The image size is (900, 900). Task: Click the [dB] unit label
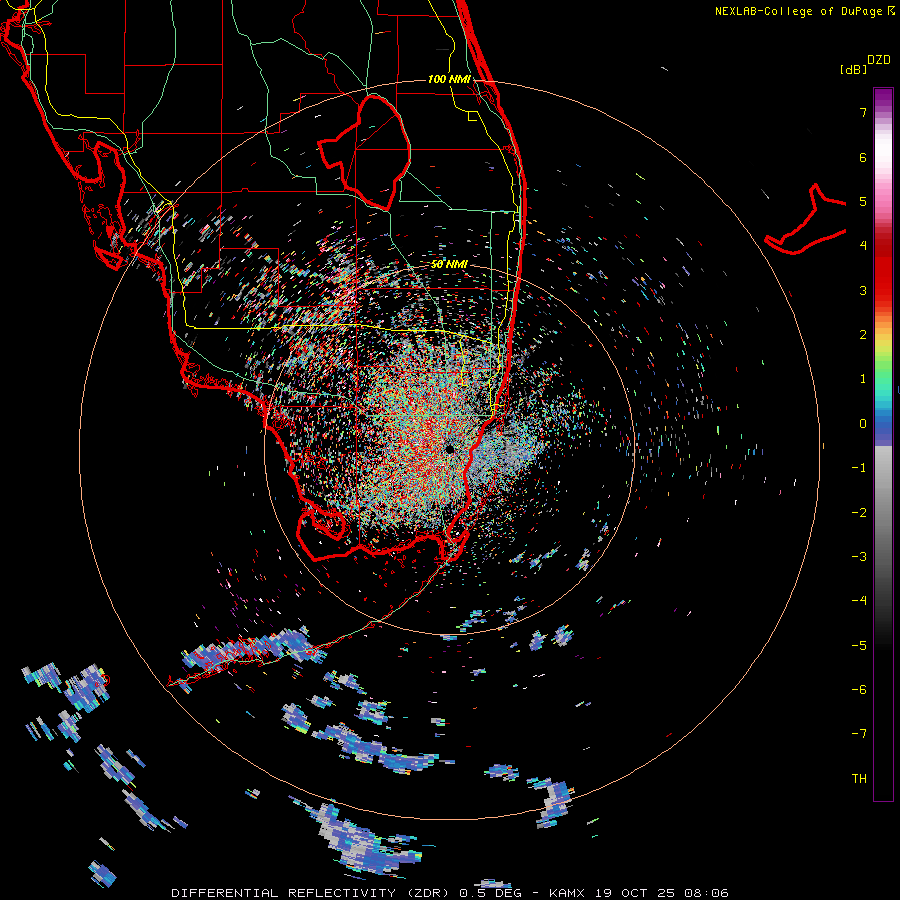tap(853, 70)
